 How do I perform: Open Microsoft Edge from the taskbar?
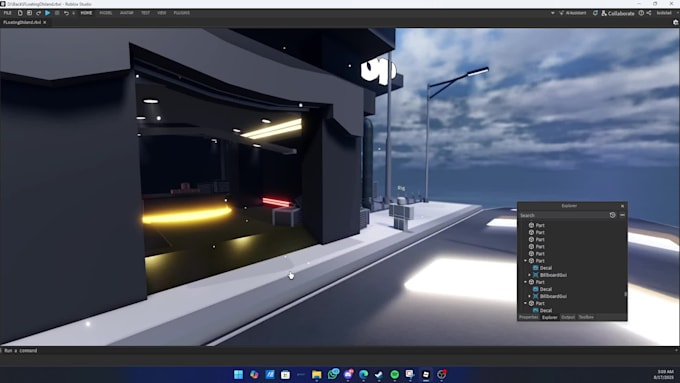coord(363,374)
